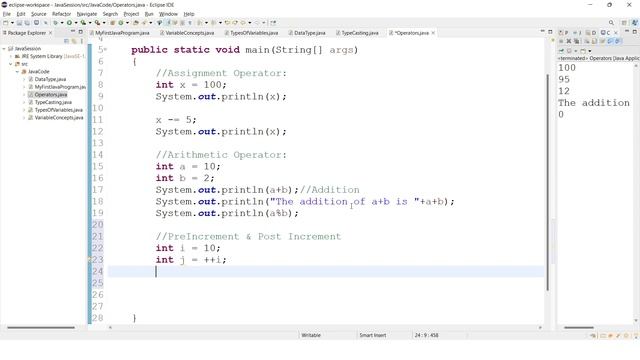Open the Project menu

(131, 14)
